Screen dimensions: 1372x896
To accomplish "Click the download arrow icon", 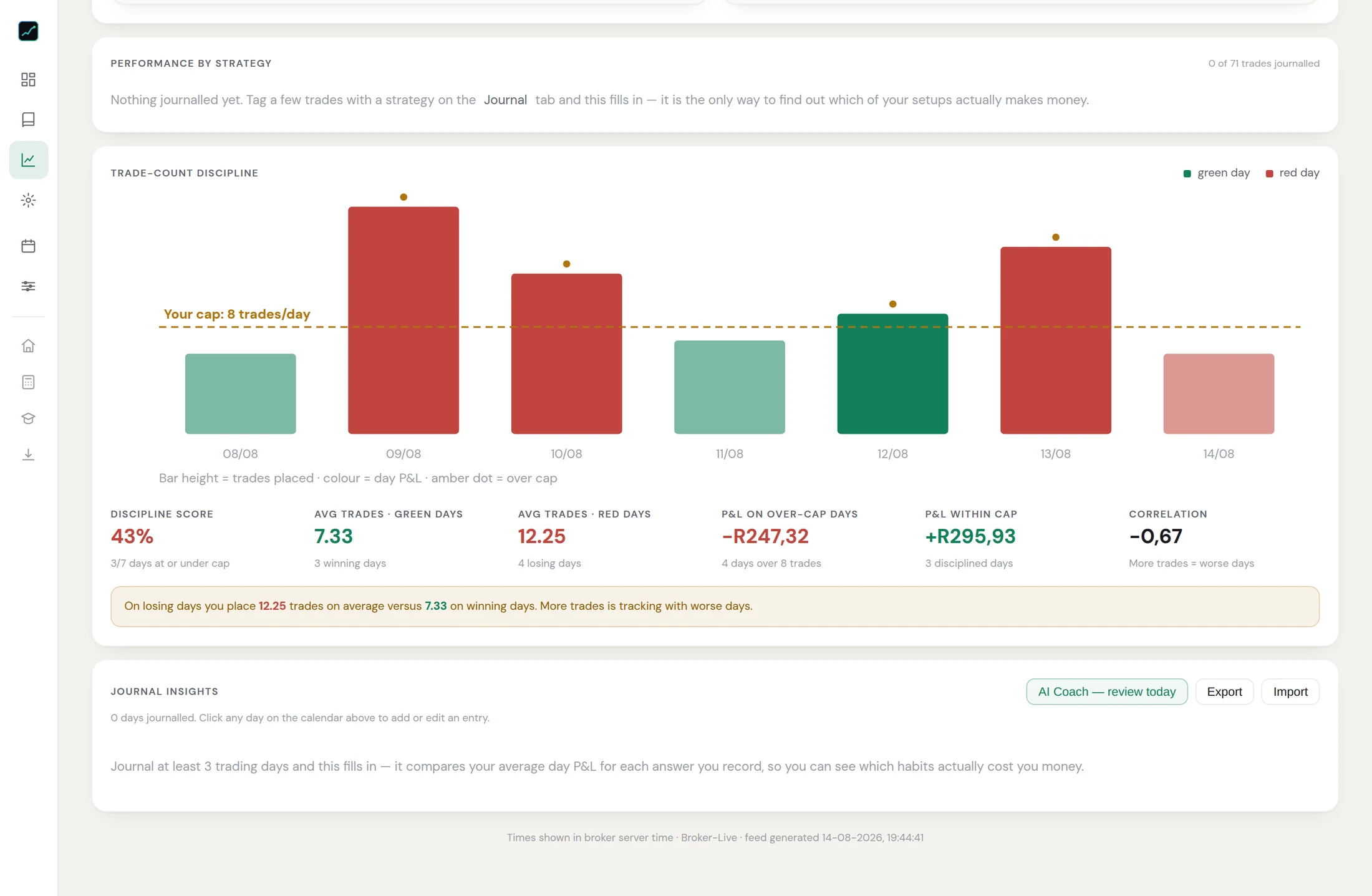I will pyautogui.click(x=28, y=455).
